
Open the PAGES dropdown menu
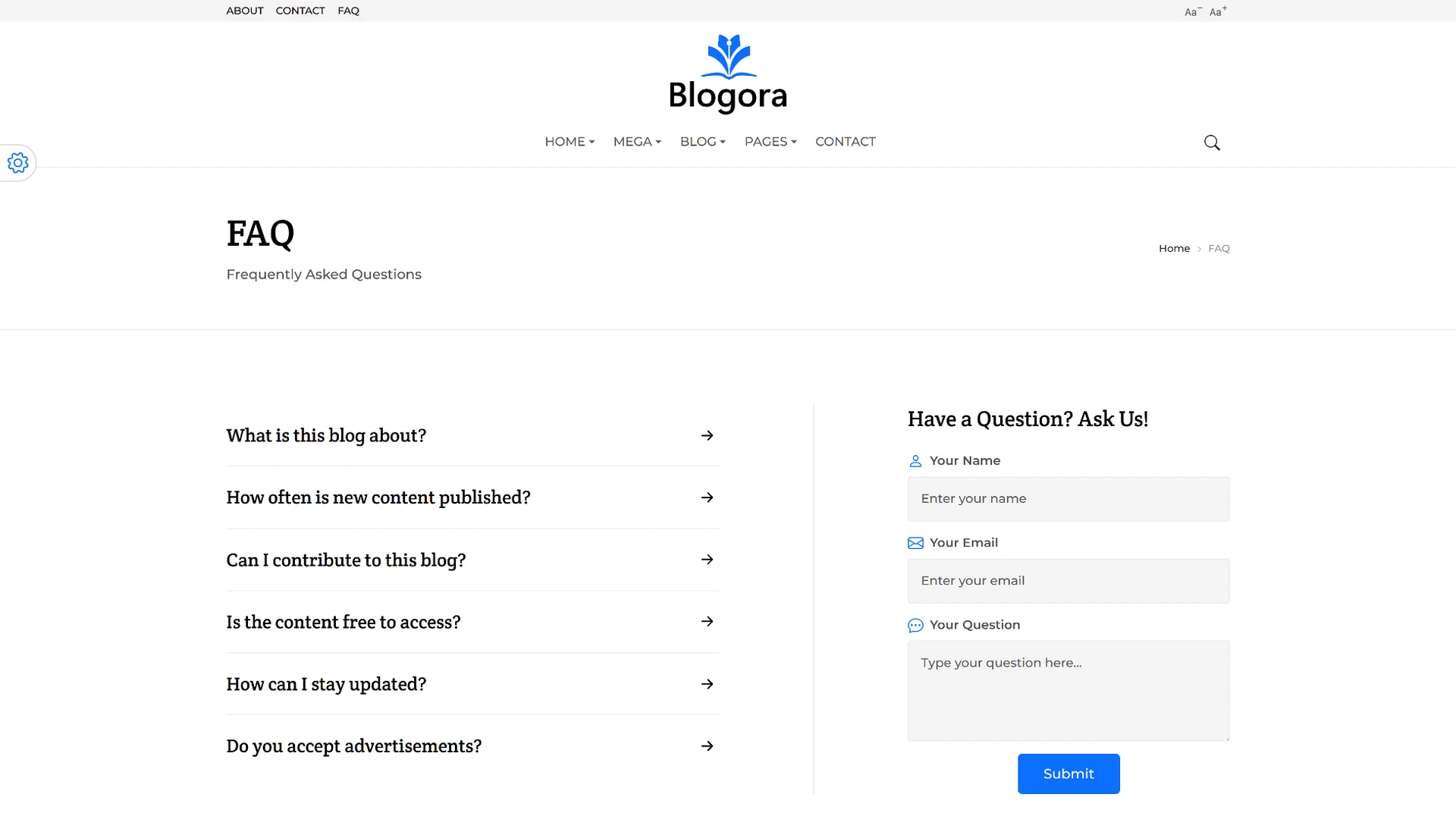coord(770,142)
